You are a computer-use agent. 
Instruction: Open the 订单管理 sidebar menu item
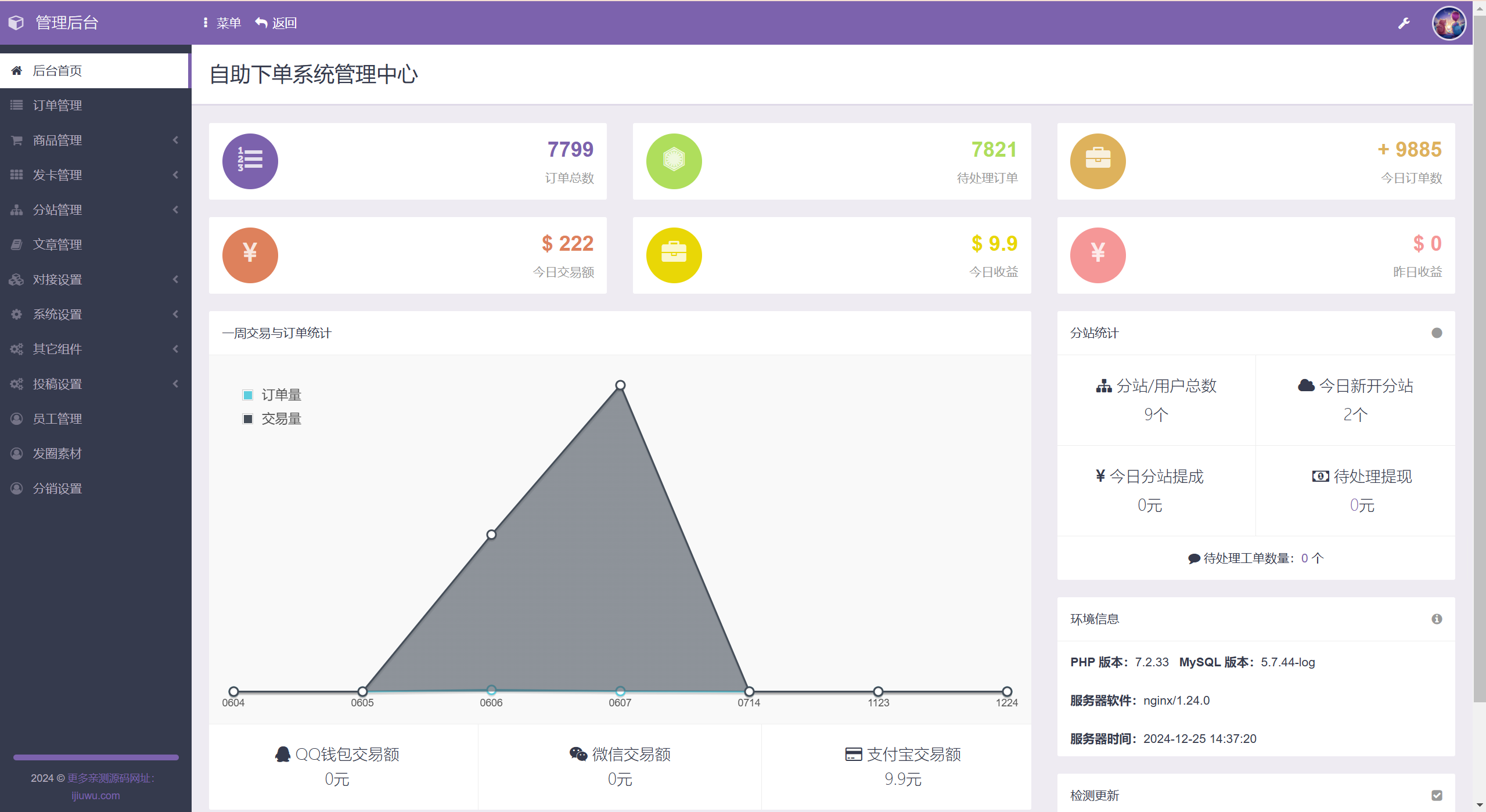tap(57, 105)
